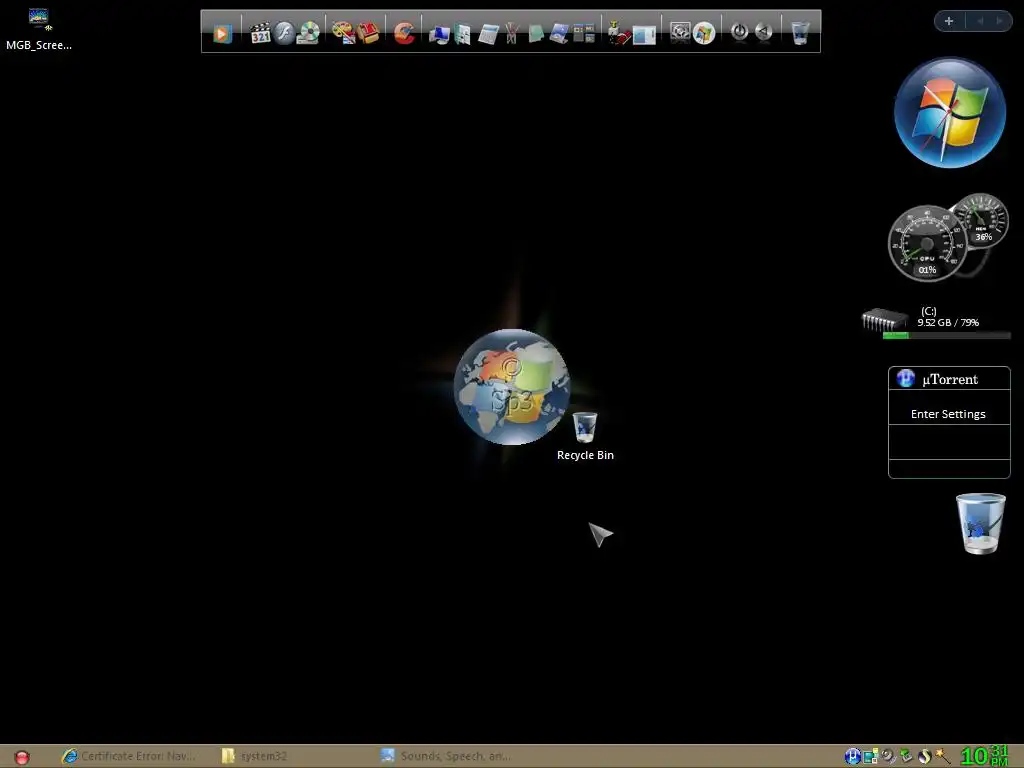Image resolution: width=1024 pixels, height=768 pixels.
Task: Click the sidebar previous gadgets arrow
Action: [980, 21]
